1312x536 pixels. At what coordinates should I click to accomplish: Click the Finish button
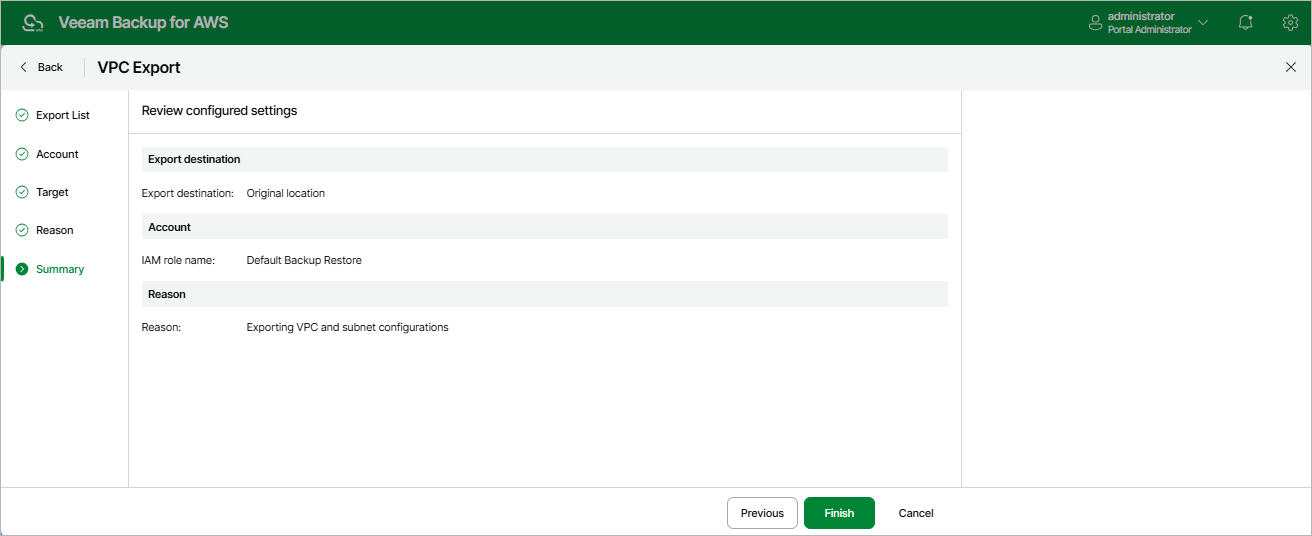click(839, 513)
